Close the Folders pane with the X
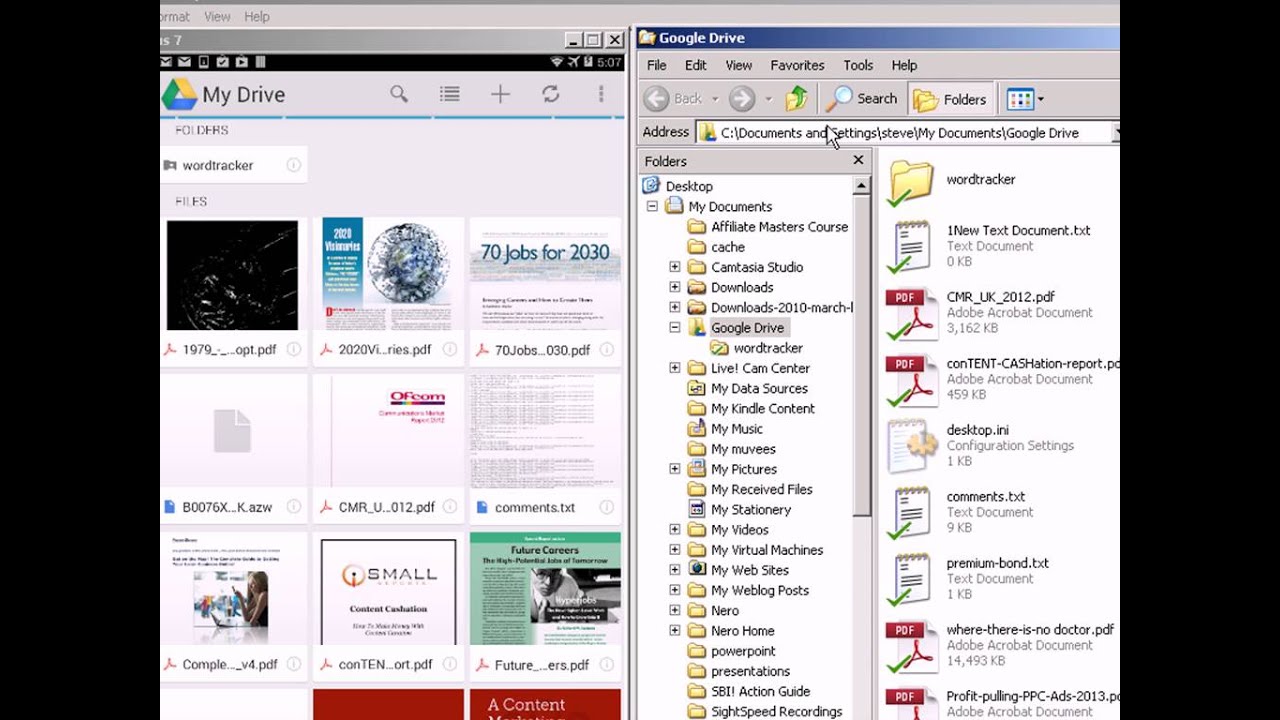 tap(858, 160)
